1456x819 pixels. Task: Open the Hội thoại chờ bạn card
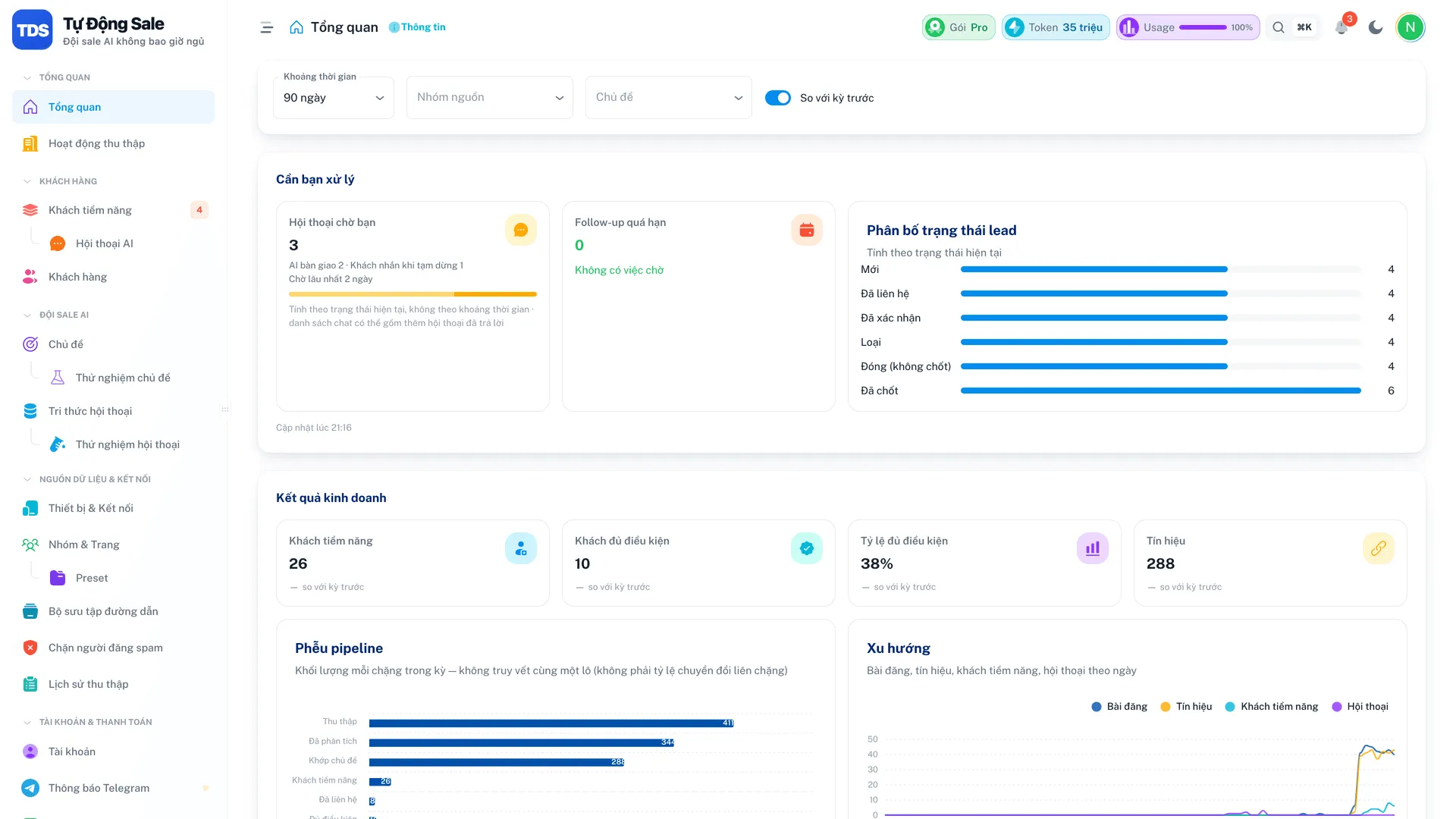point(413,306)
